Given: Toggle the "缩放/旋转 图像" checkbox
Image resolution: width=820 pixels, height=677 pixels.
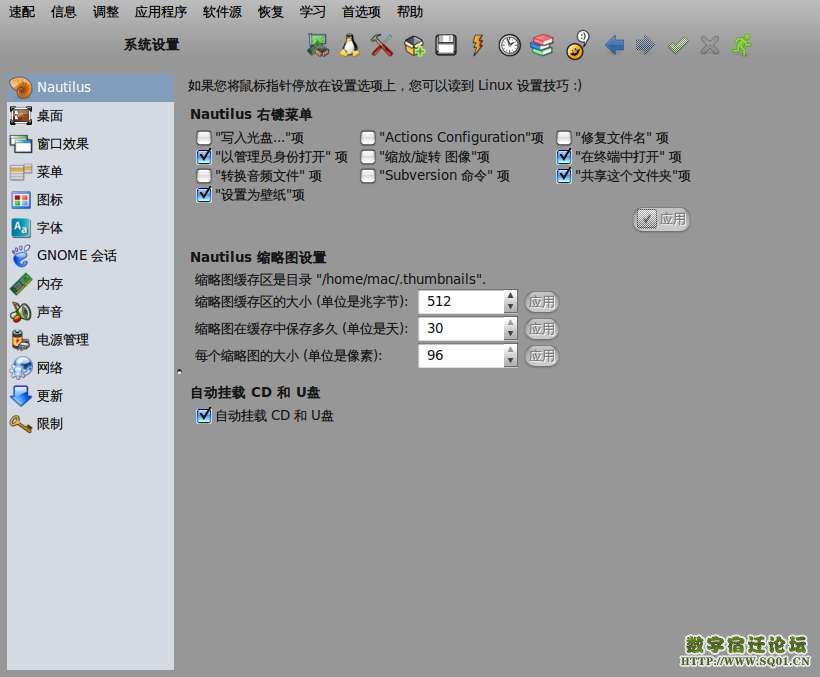Looking at the screenshot, I should (x=368, y=157).
